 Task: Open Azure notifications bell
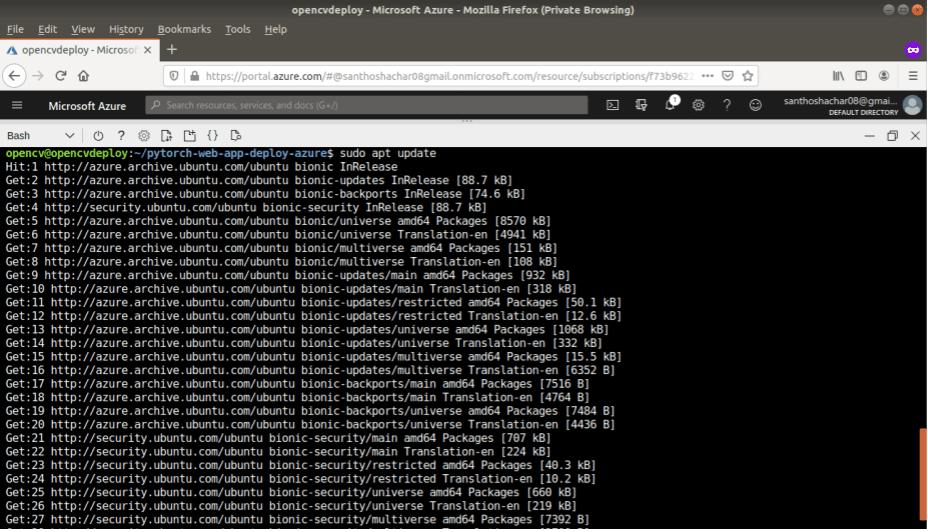tap(670, 105)
